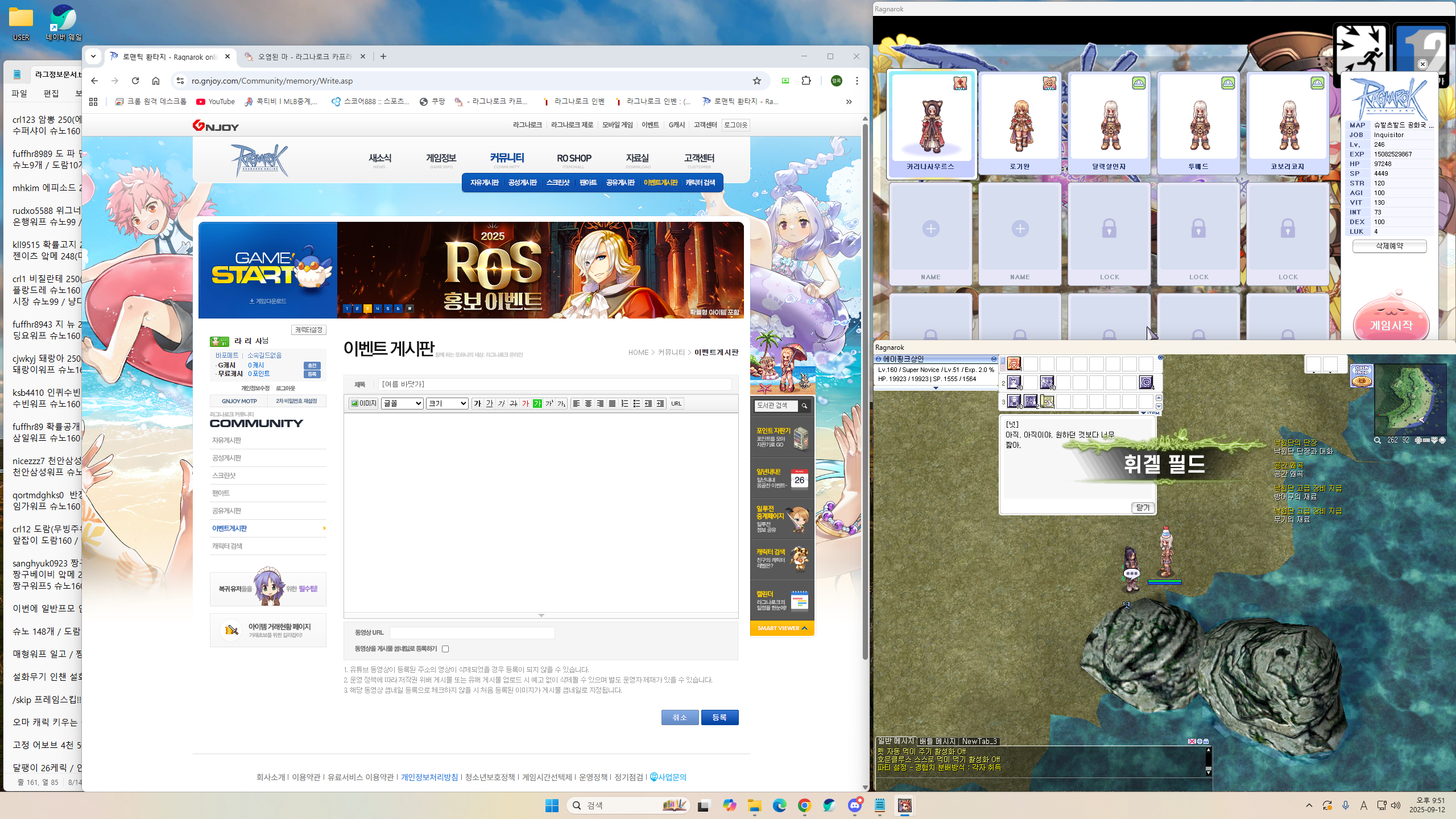The height and width of the screenshot is (819, 1456).
Task: Open the 자유게시판 tab in blue submenu
Action: [x=484, y=183]
